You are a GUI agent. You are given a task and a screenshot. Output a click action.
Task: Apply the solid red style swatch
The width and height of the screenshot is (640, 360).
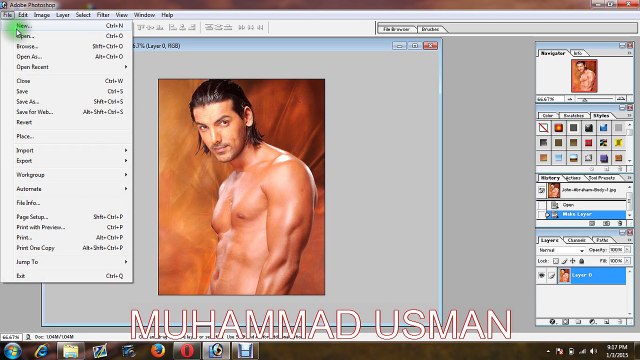click(x=588, y=142)
